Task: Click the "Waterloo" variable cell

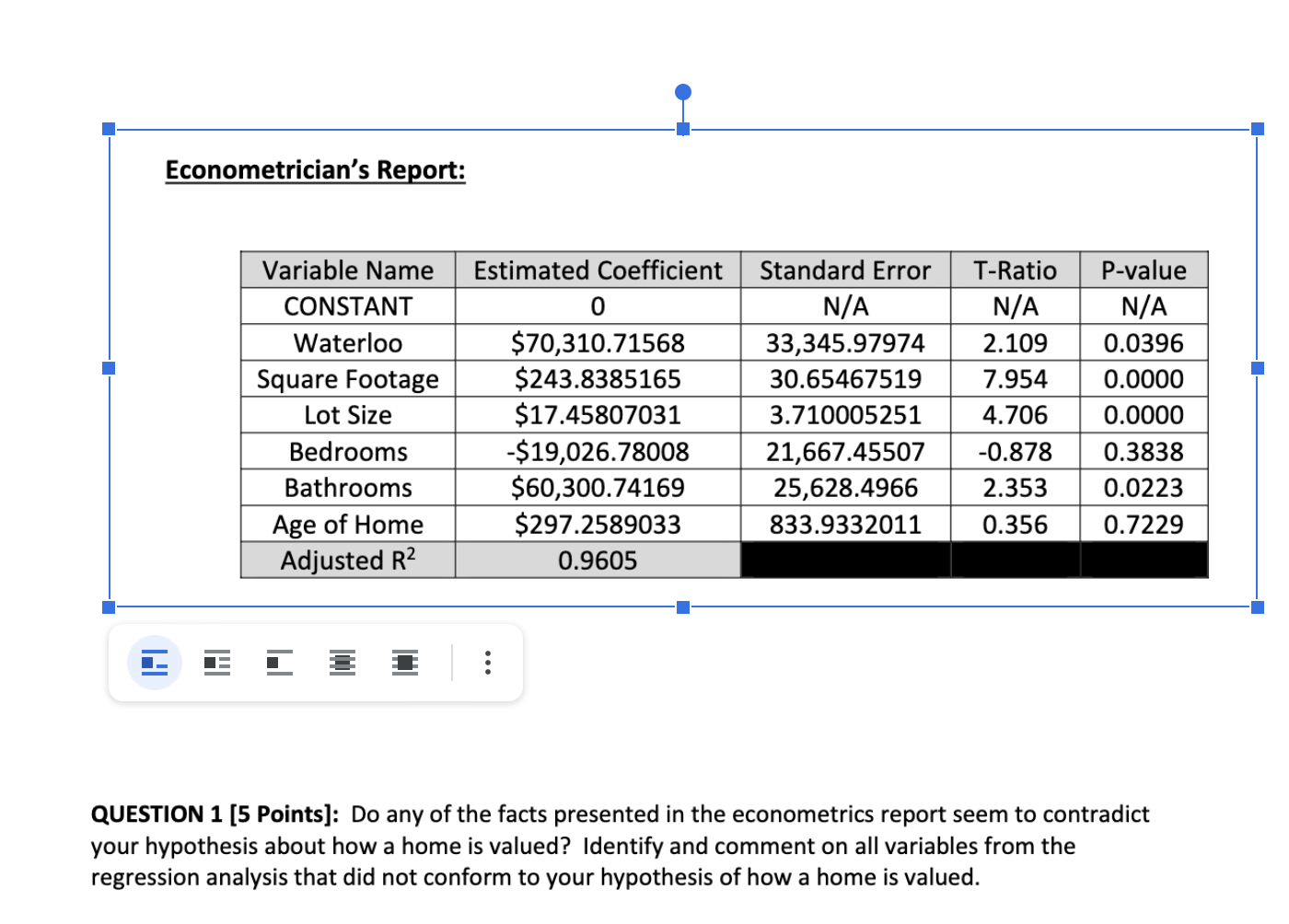Action: click(x=348, y=343)
